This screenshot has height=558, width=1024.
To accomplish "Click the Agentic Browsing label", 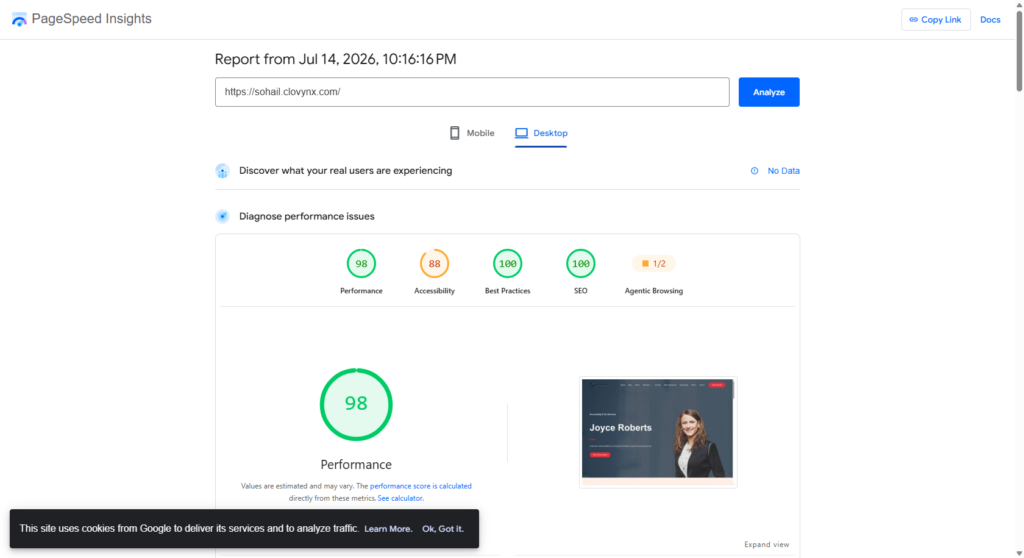I will (654, 291).
